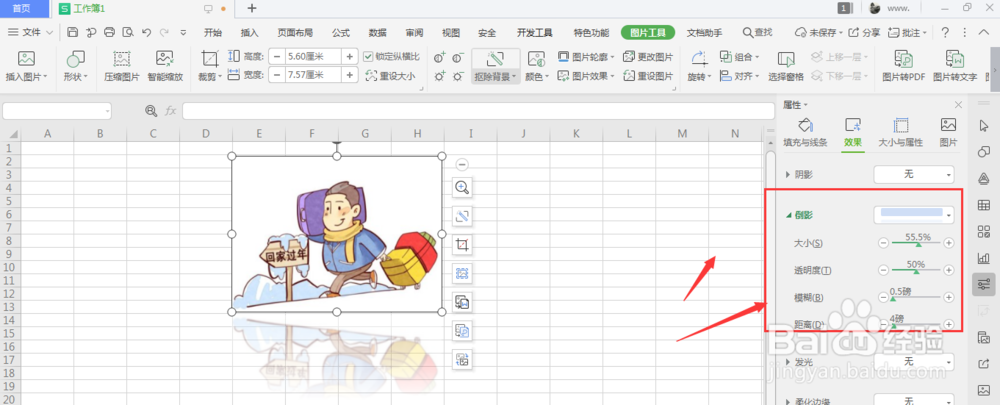Viewport: 1000px width, 405px height.
Task: Click Compress Picture (压缩图片) icon
Action: point(122,59)
